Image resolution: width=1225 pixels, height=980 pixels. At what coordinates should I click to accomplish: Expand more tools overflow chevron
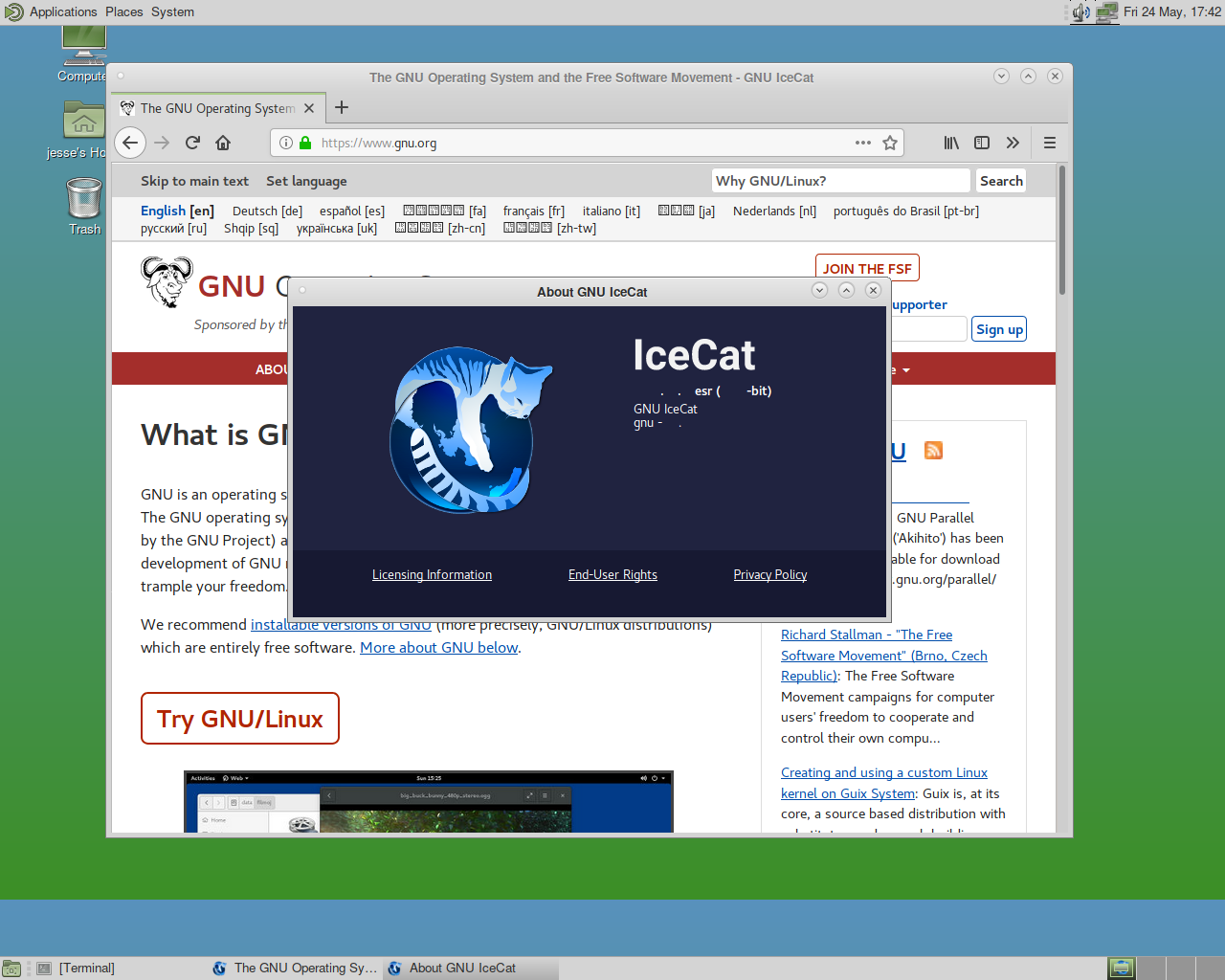click(x=1013, y=143)
